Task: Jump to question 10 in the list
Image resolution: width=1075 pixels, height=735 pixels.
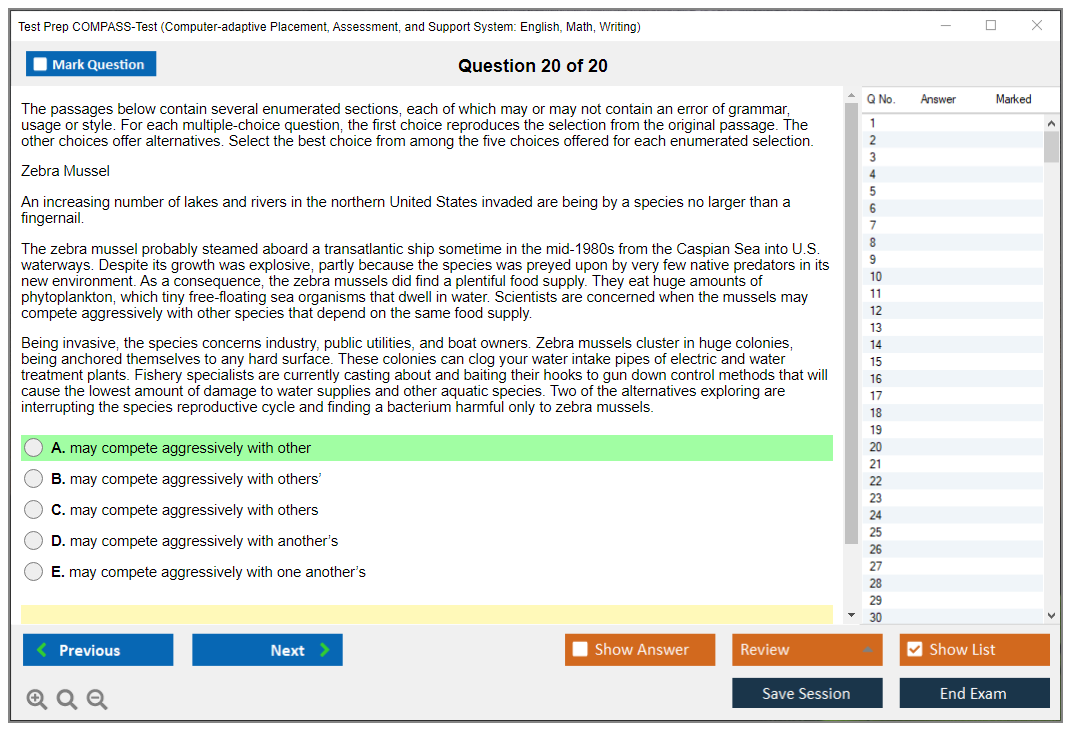Action: 876,276
